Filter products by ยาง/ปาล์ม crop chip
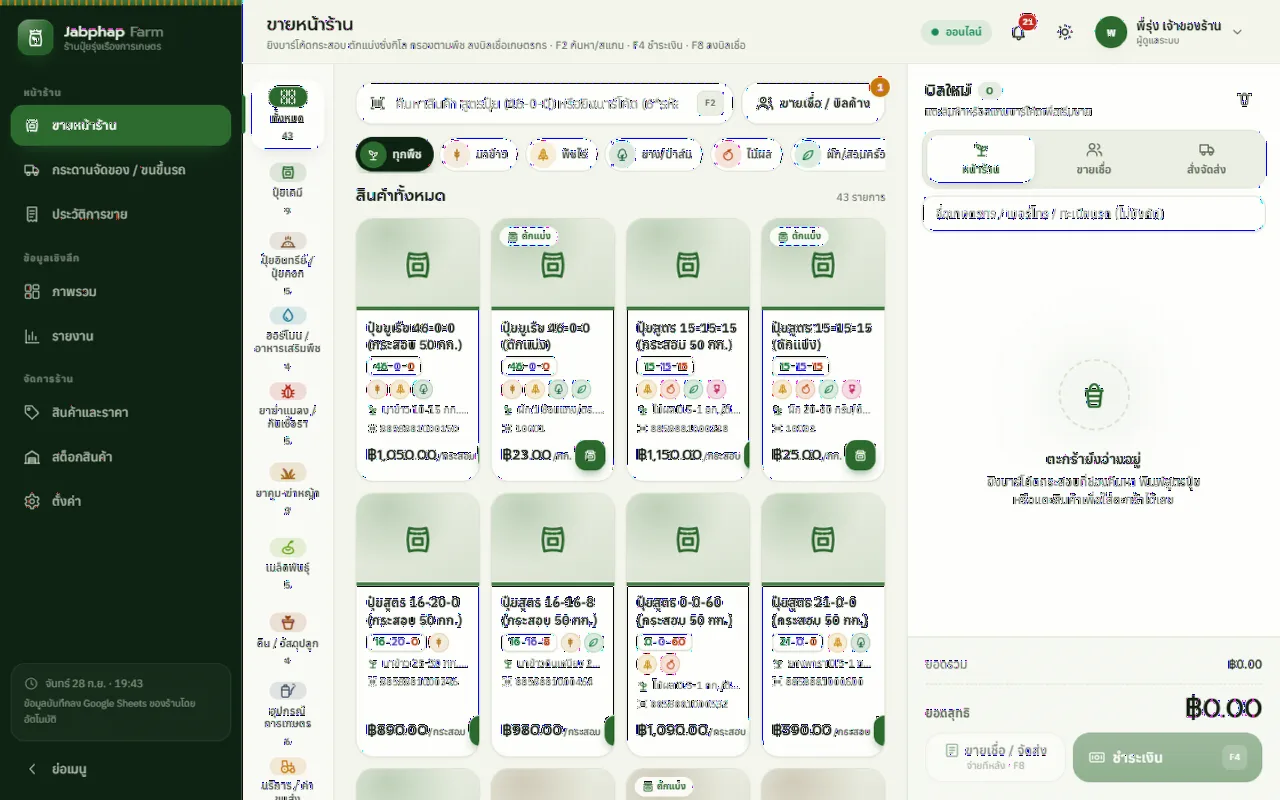Image resolution: width=1280 pixels, height=800 pixels. pyautogui.click(x=655, y=155)
